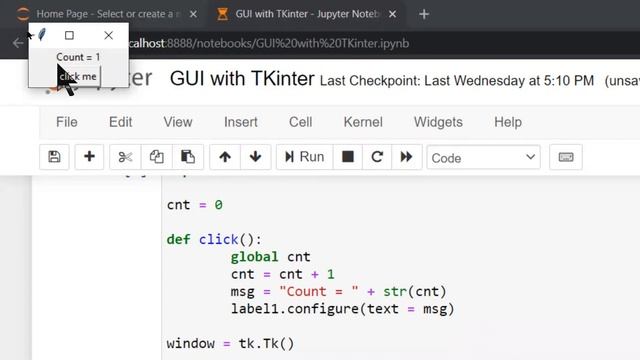Open the Help menu
Screen dimensions: 640x360
(x=508, y=122)
